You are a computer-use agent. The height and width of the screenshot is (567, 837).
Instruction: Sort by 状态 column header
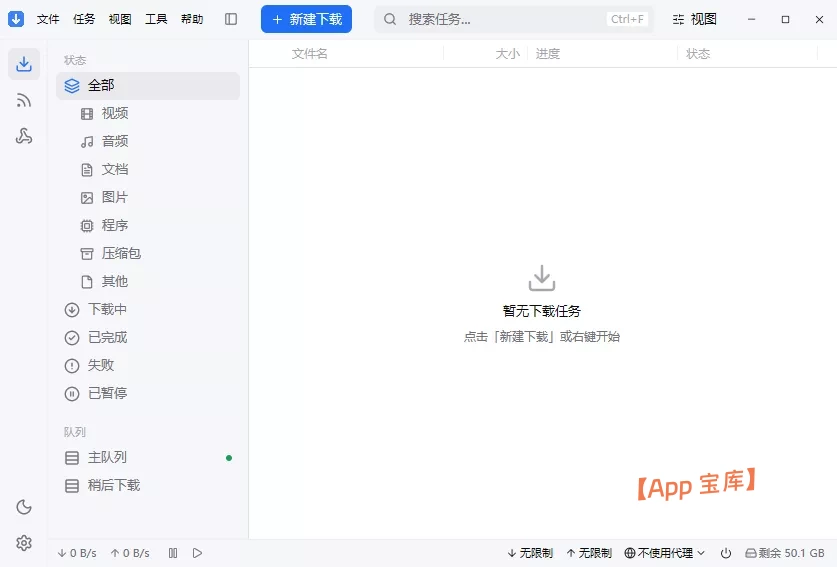point(698,54)
